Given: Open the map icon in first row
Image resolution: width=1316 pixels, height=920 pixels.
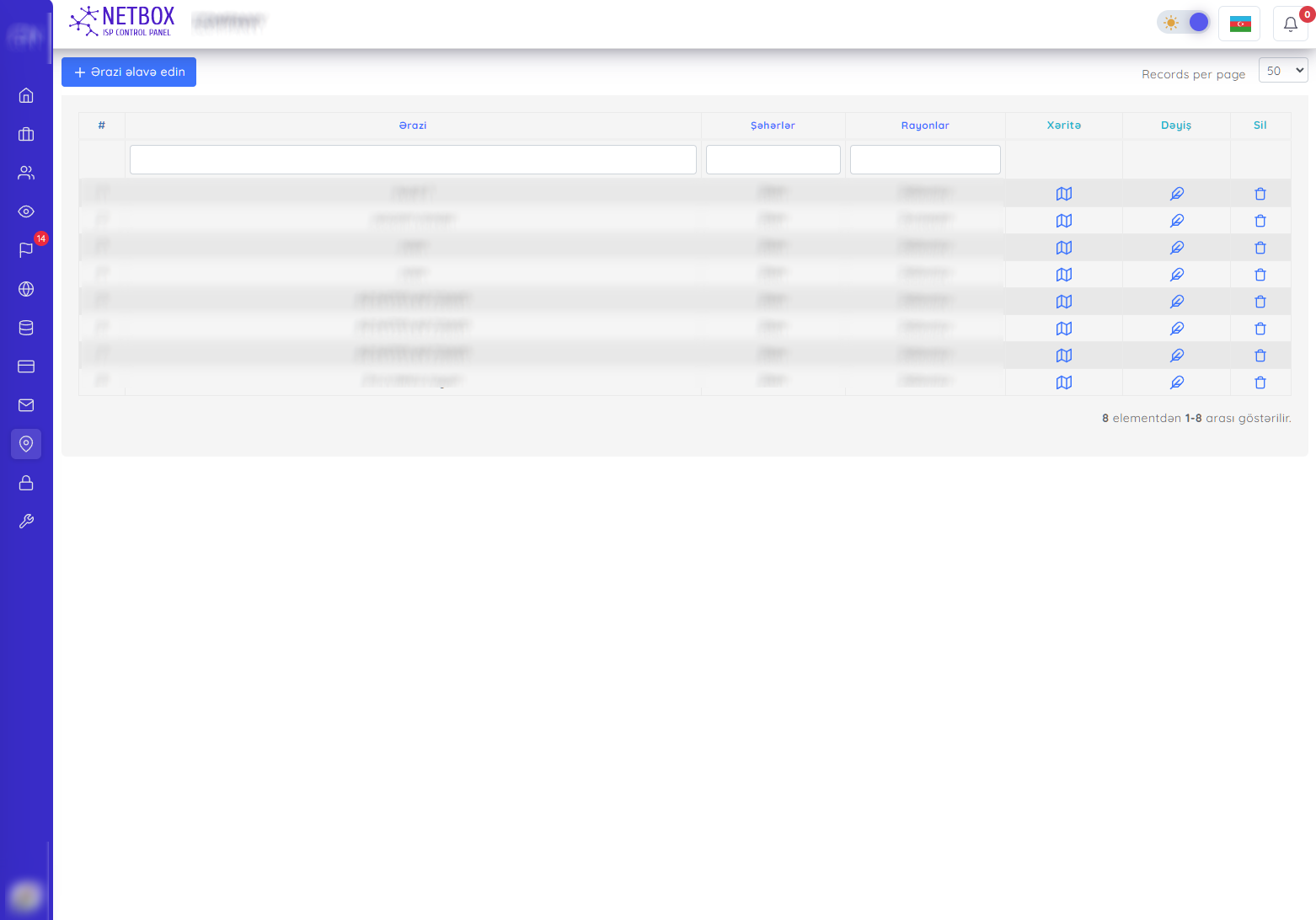Looking at the screenshot, I should (x=1063, y=194).
